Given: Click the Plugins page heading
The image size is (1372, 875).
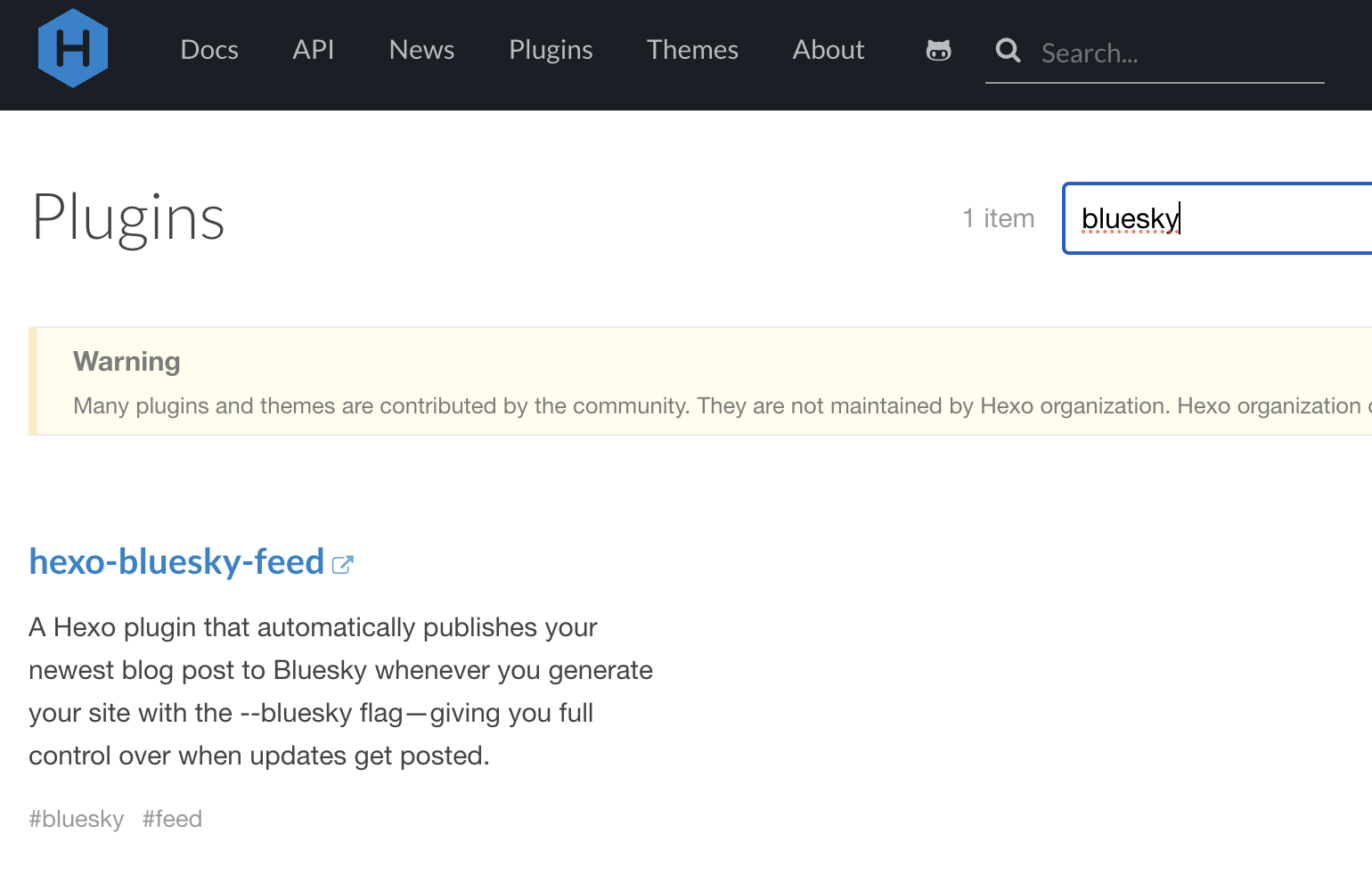Looking at the screenshot, I should coord(128,218).
